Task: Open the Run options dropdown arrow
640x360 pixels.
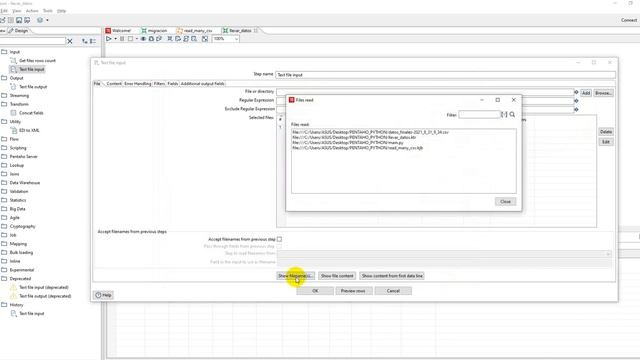Action: point(116,39)
